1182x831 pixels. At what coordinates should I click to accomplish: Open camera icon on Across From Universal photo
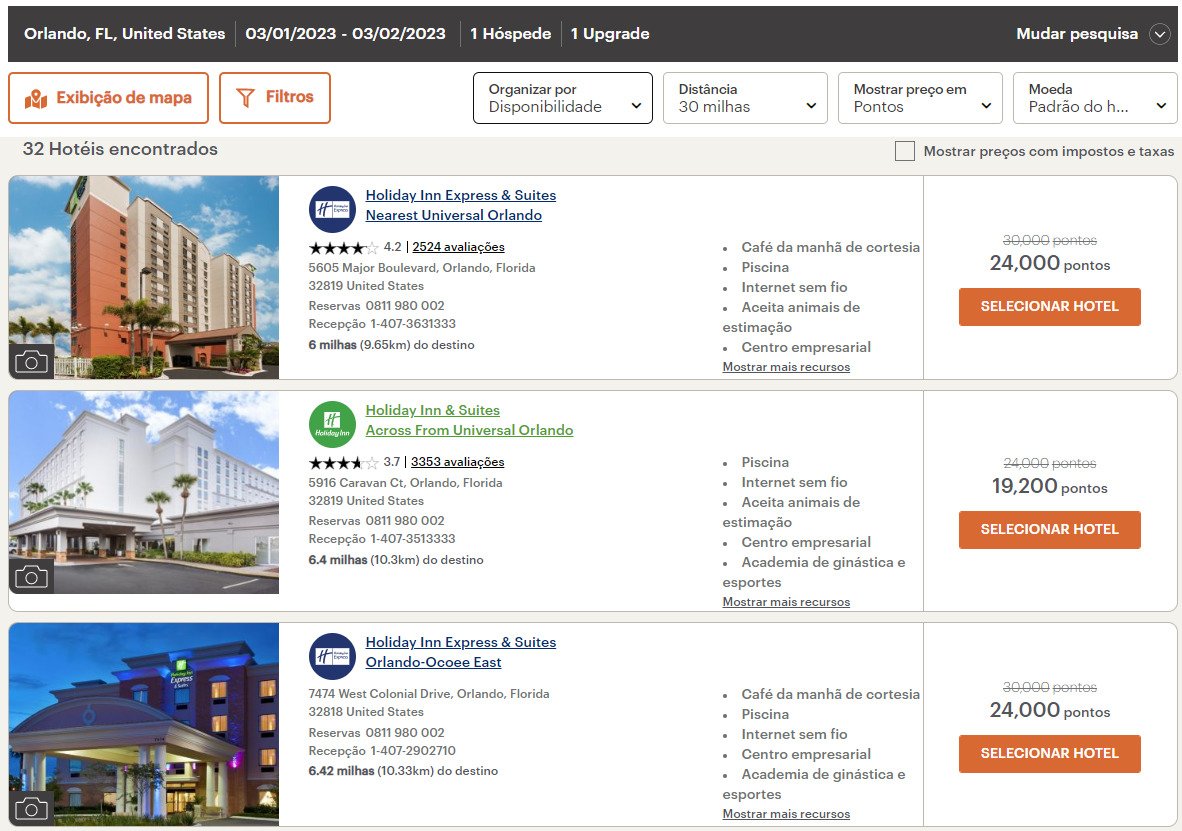click(31, 577)
